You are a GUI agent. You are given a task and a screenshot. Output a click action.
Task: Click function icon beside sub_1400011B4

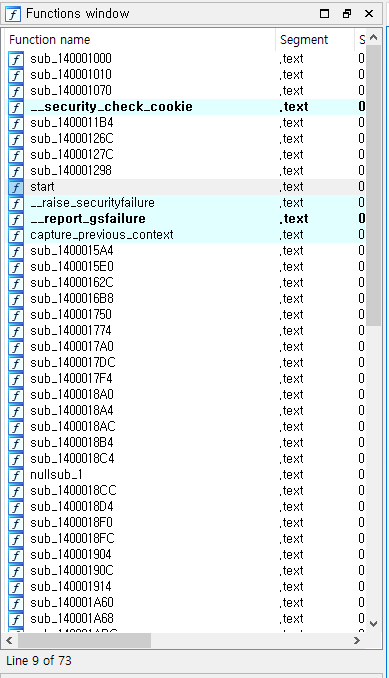pyautogui.click(x=16, y=123)
